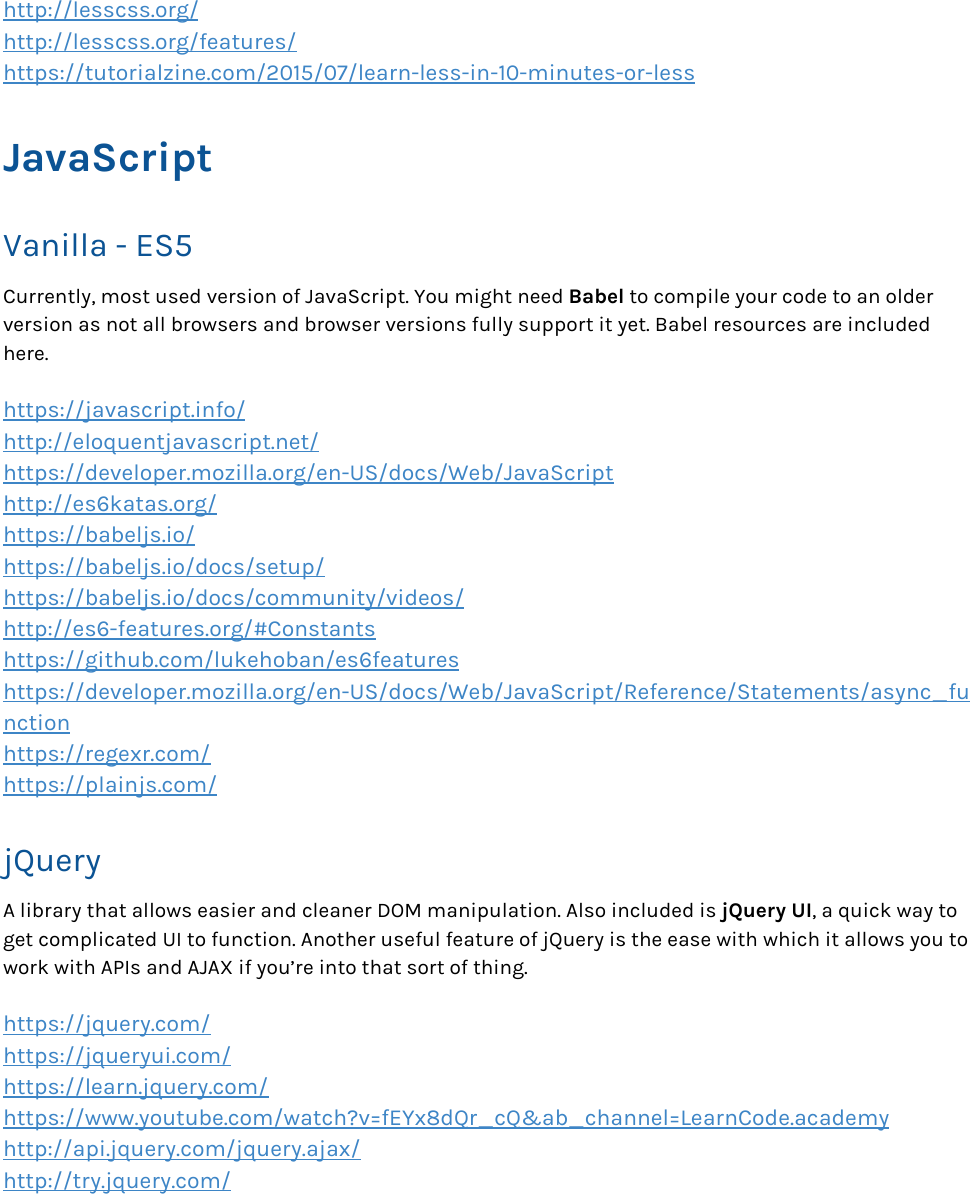
Task: Visit the jqueryui.com link
Action: pyautogui.click(x=117, y=1056)
